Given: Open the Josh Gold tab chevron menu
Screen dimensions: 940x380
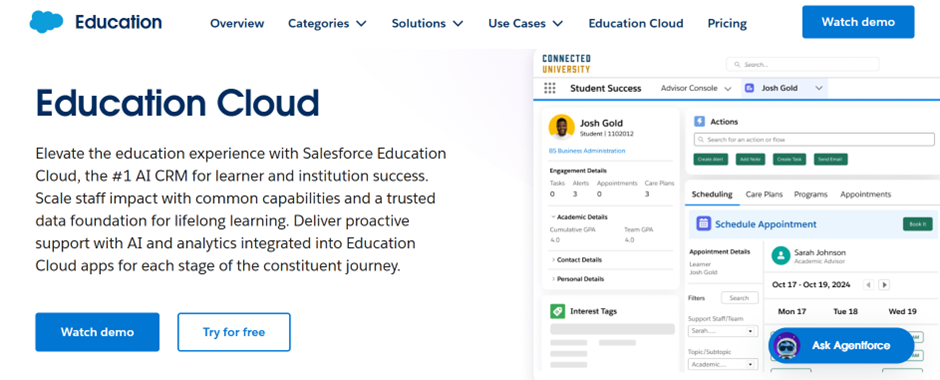Looking at the screenshot, I should click(819, 88).
